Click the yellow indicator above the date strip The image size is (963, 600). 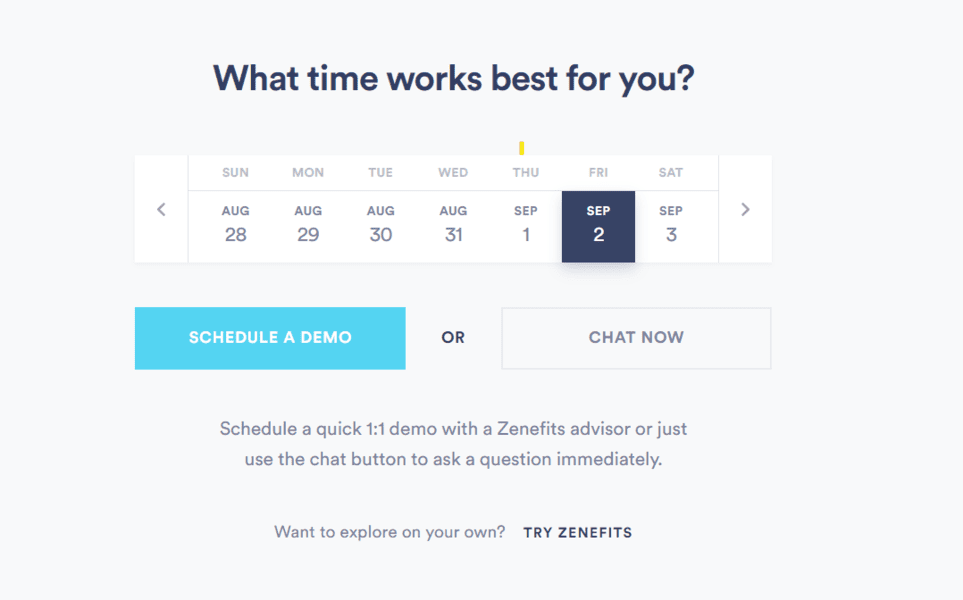click(521, 146)
